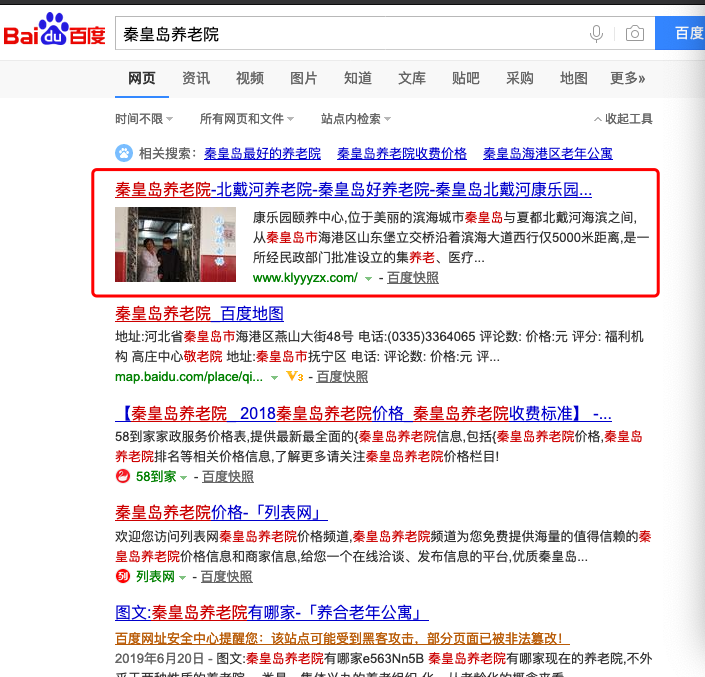Click the 列表网 source name
This screenshot has width=705, height=677.
[155, 576]
